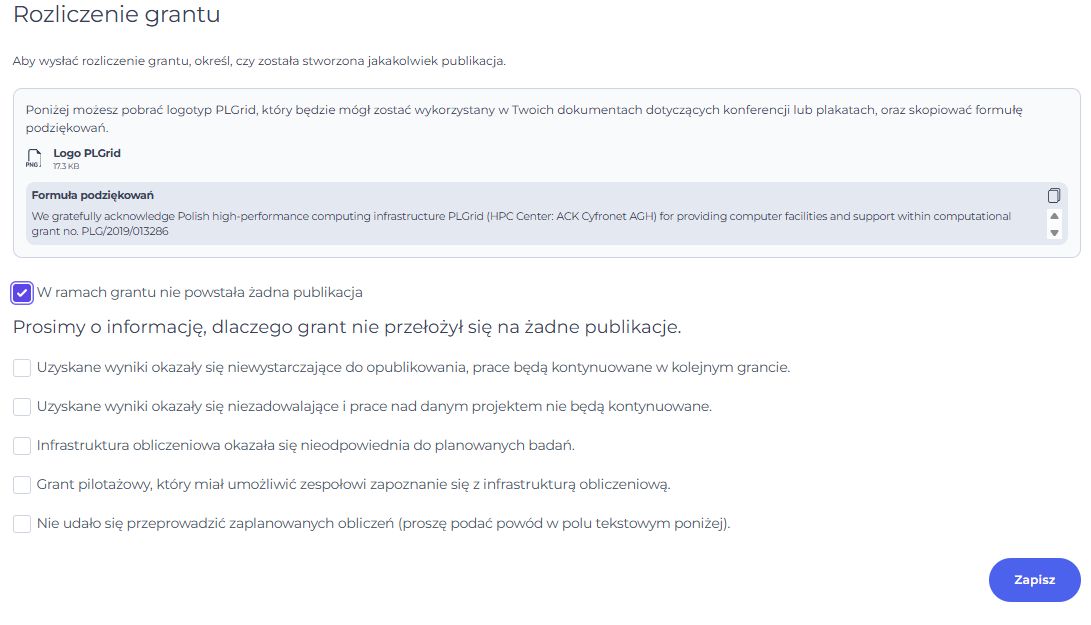The height and width of the screenshot is (625, 1091).
Task: Select the 'Grant pilotażowy' checkbox
Action: click(22, 485)
